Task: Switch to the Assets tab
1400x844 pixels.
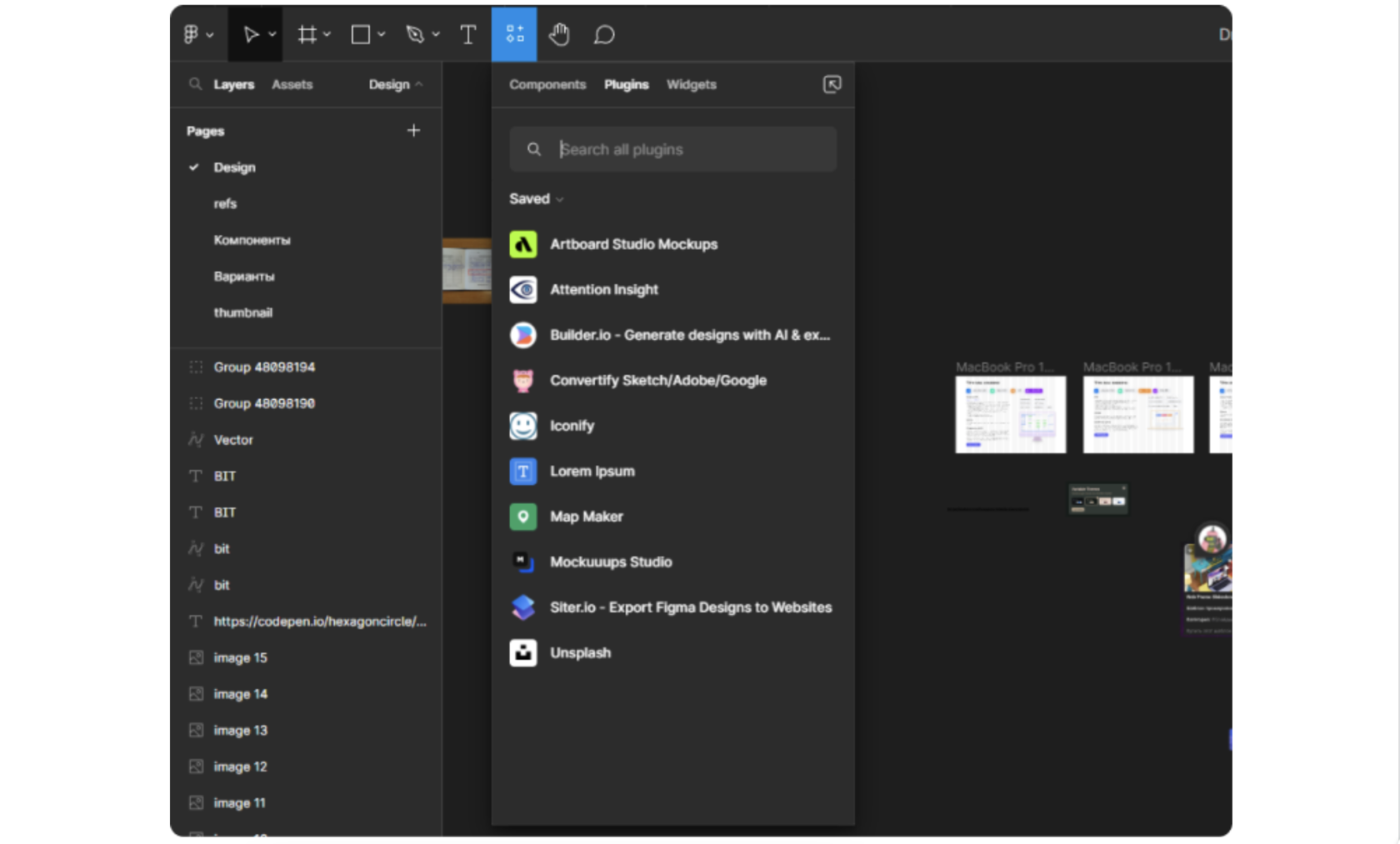Action: [292, 84]
